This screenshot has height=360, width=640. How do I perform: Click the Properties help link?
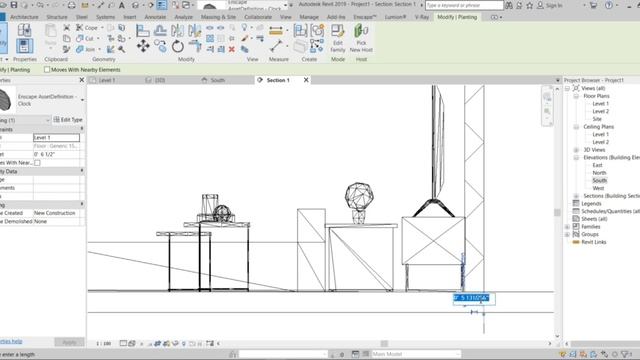pyautogui.click(x=11, y=341)
